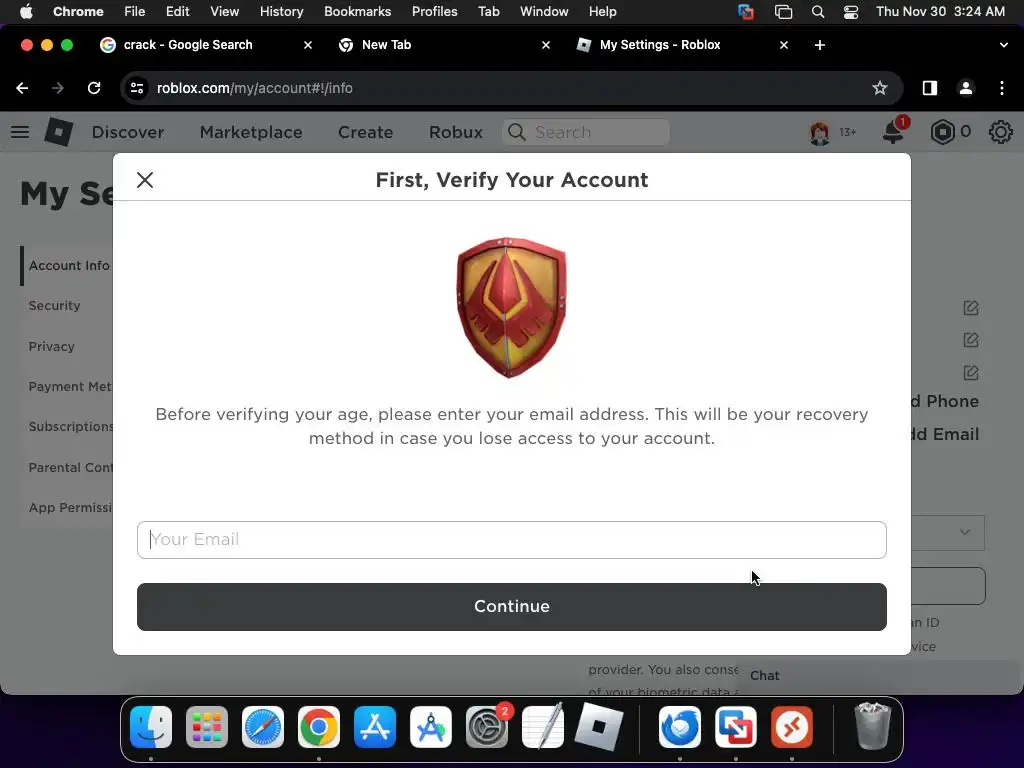Toggle Chrome side panel
The height and width of the screenshot is (768, 1024).
929,88
